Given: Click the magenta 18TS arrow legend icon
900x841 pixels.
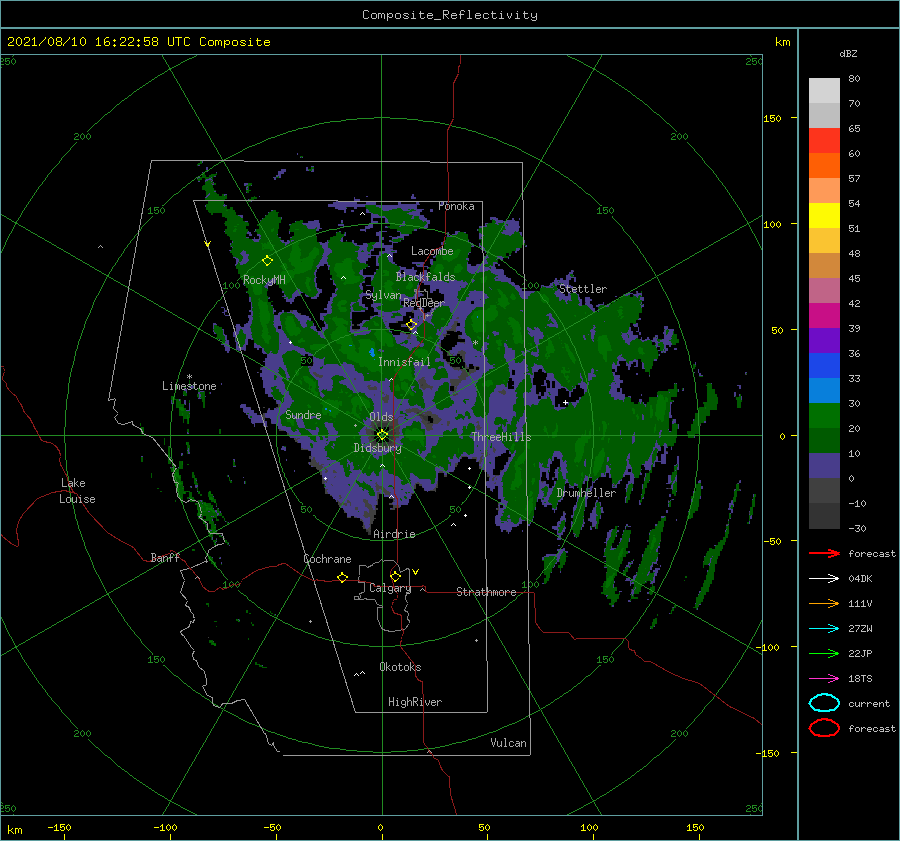Looking at the screenshot, I should (824, 678).
